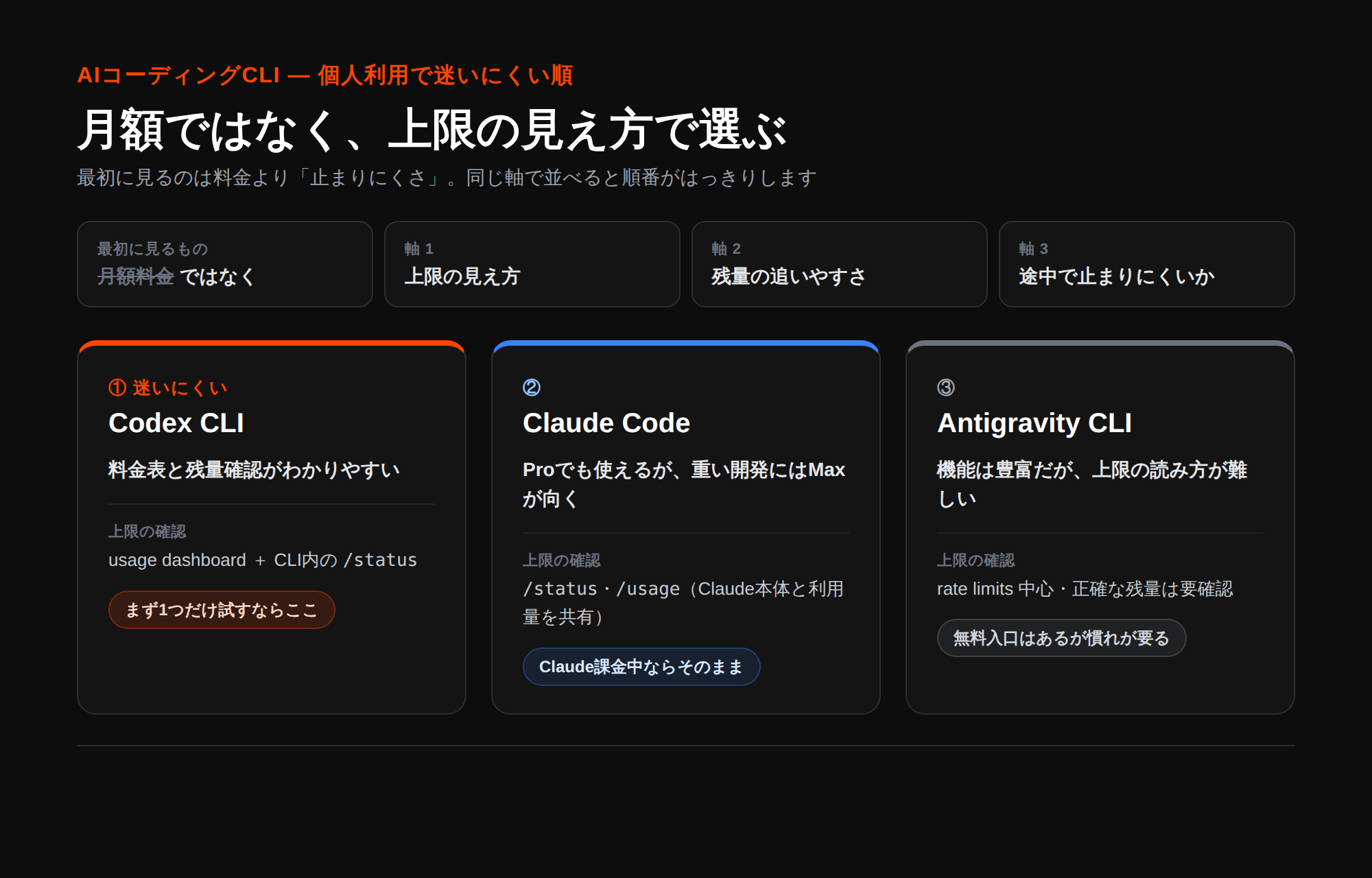Click the '/status・/usage' limits text
The image size is (1372, 878).
(684, 603)
